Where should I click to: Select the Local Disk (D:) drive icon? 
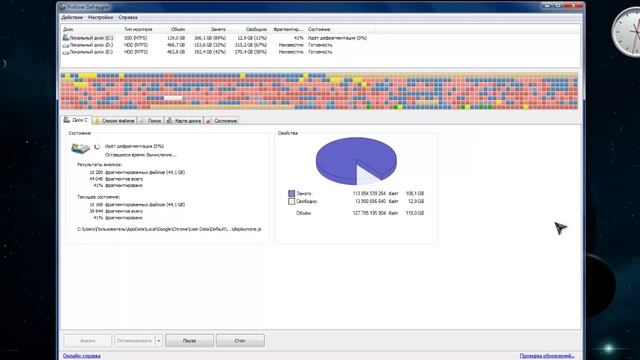tap(65, 45)
